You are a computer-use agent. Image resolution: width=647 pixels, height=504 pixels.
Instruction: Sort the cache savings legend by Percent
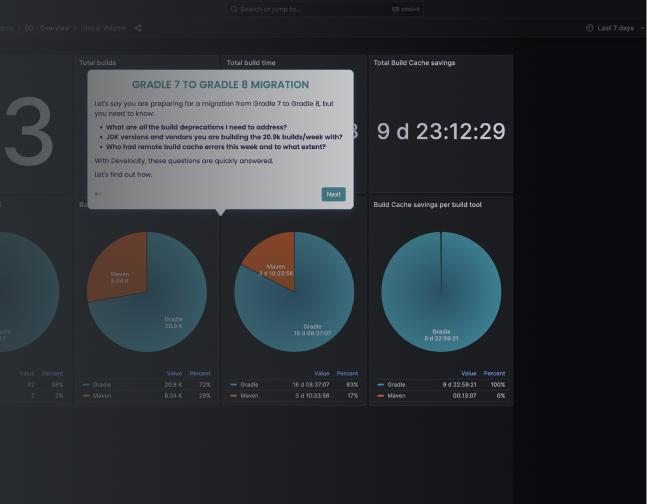(x=494, y=374)
